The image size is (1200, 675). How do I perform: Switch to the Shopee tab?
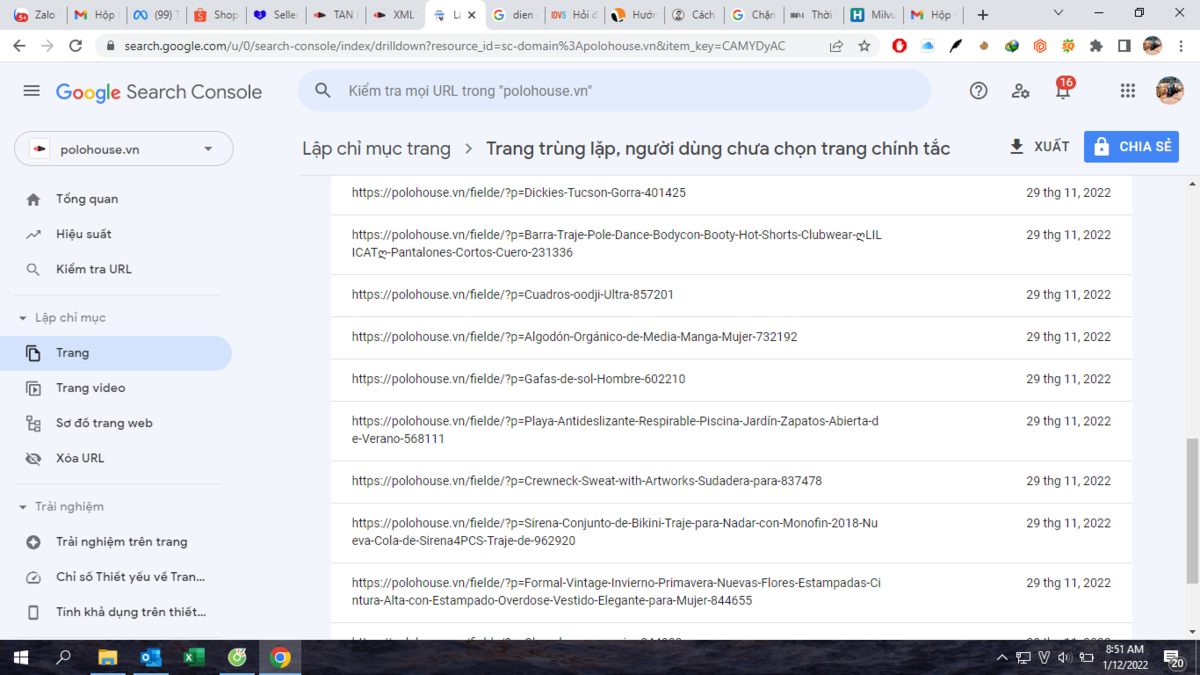pyautogui.click(x=215, y=15)
